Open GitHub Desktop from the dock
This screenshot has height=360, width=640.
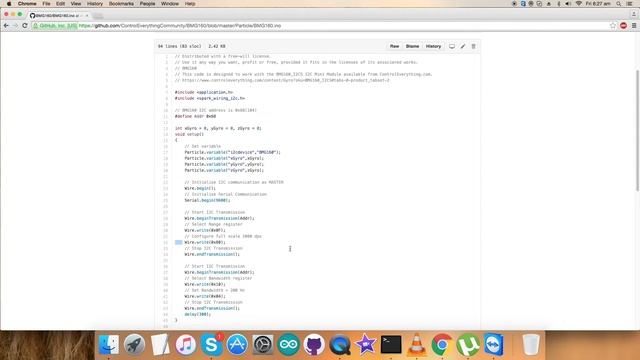[x=314, y=344]
